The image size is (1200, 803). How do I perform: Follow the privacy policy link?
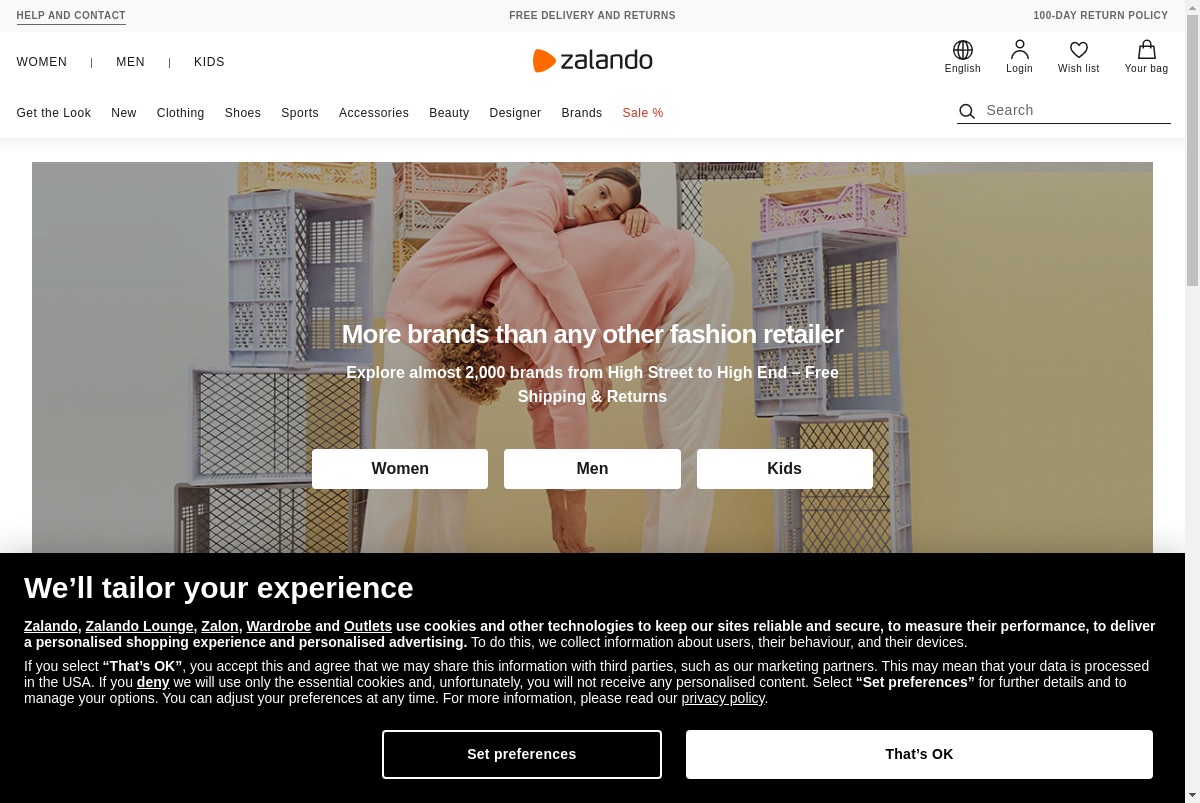click(x=723, y=698)
